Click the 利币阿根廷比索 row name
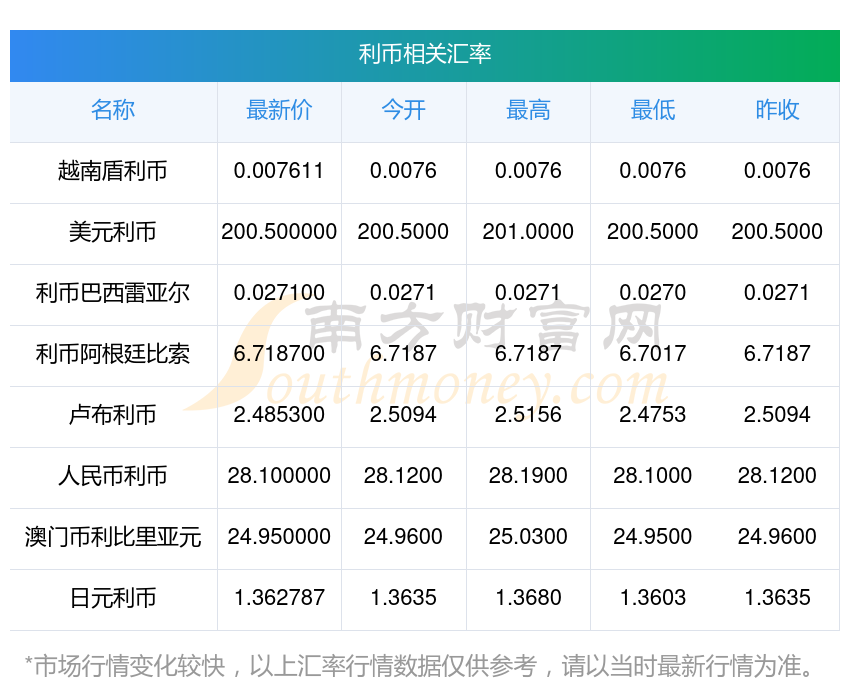 click(113, 354)
